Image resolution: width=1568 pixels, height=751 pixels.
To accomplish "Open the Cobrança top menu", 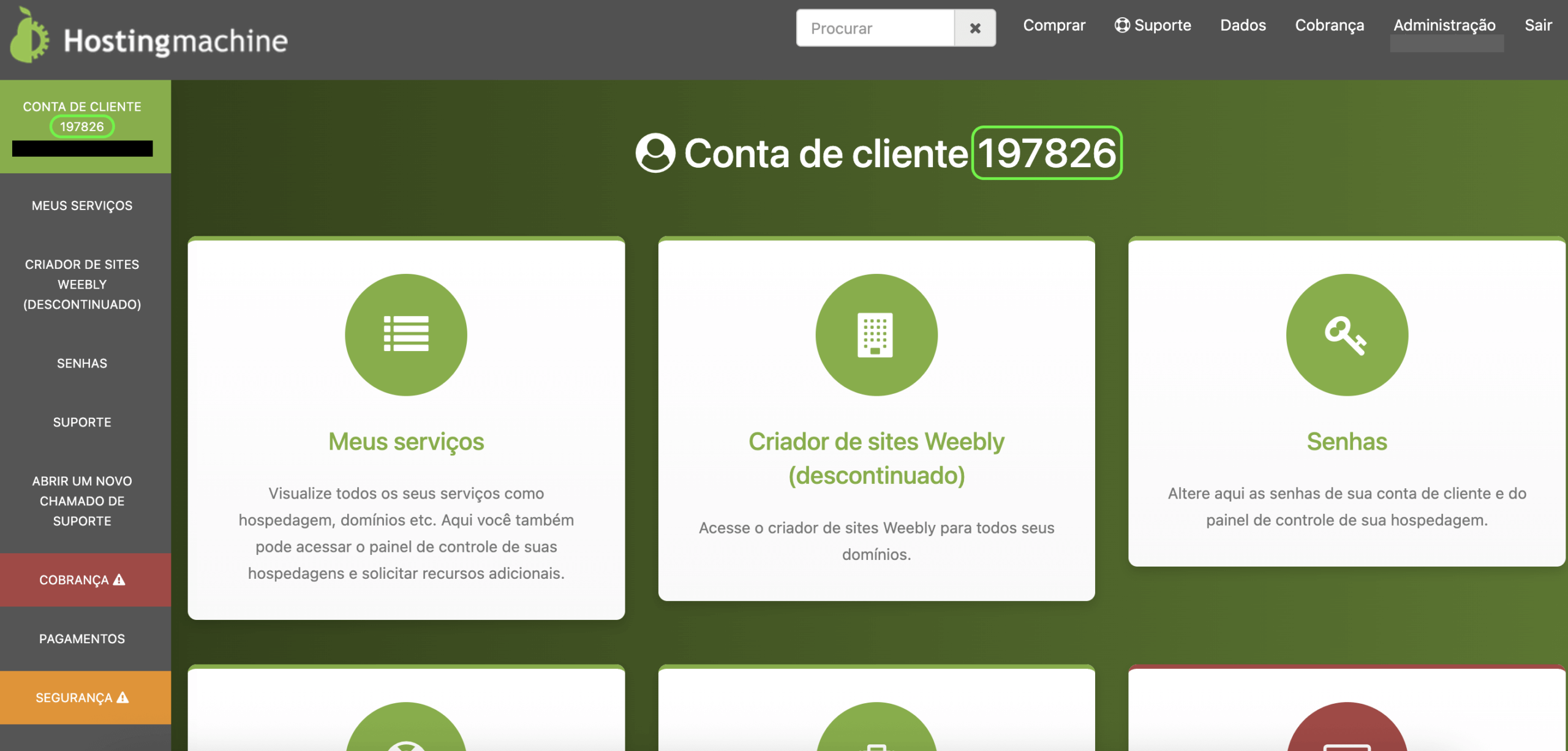I will point(1330,25).
